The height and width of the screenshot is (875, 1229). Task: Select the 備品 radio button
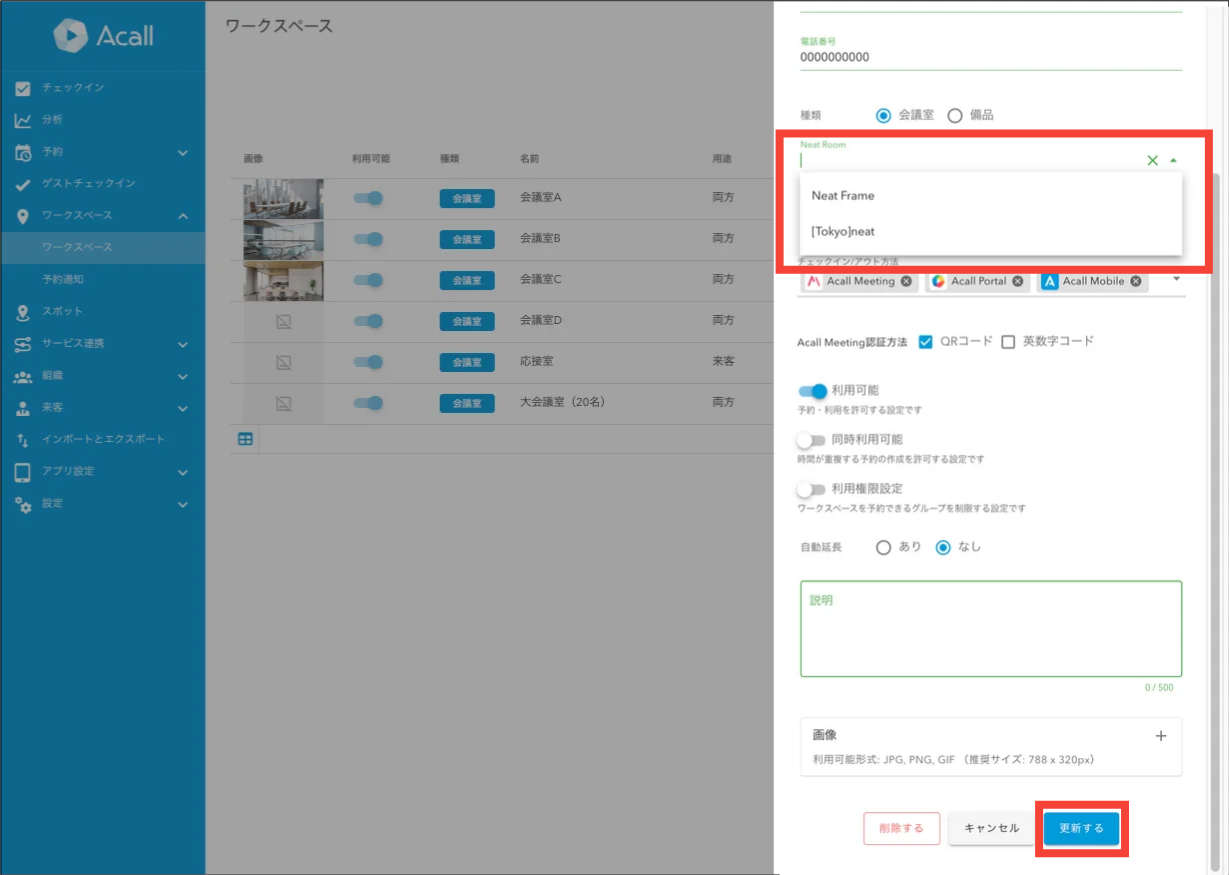point(954,115)
